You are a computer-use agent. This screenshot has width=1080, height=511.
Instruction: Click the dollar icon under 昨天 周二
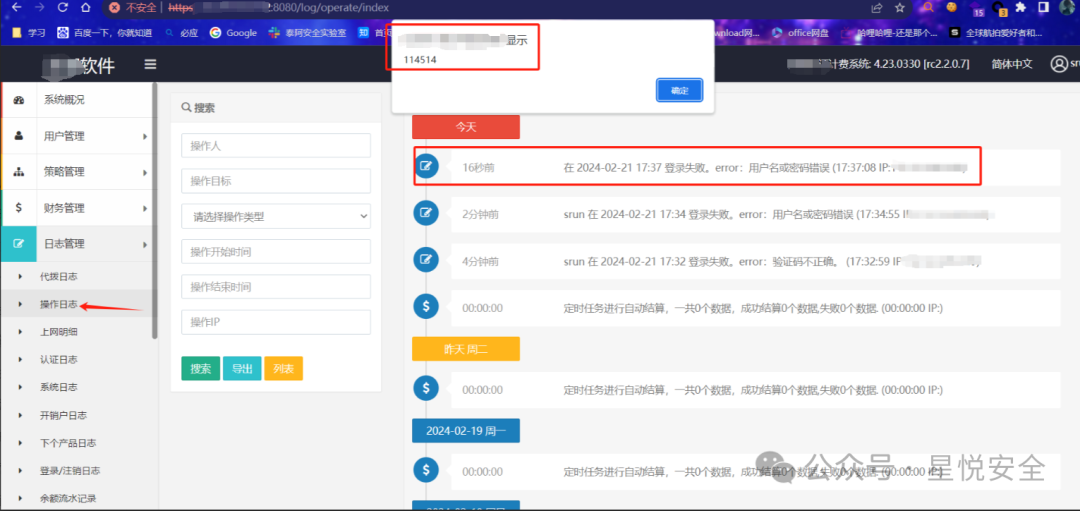tap(426, 388)
